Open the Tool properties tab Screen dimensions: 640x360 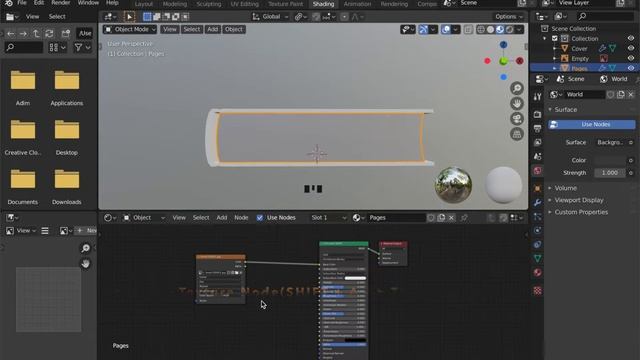pos(538,96)
